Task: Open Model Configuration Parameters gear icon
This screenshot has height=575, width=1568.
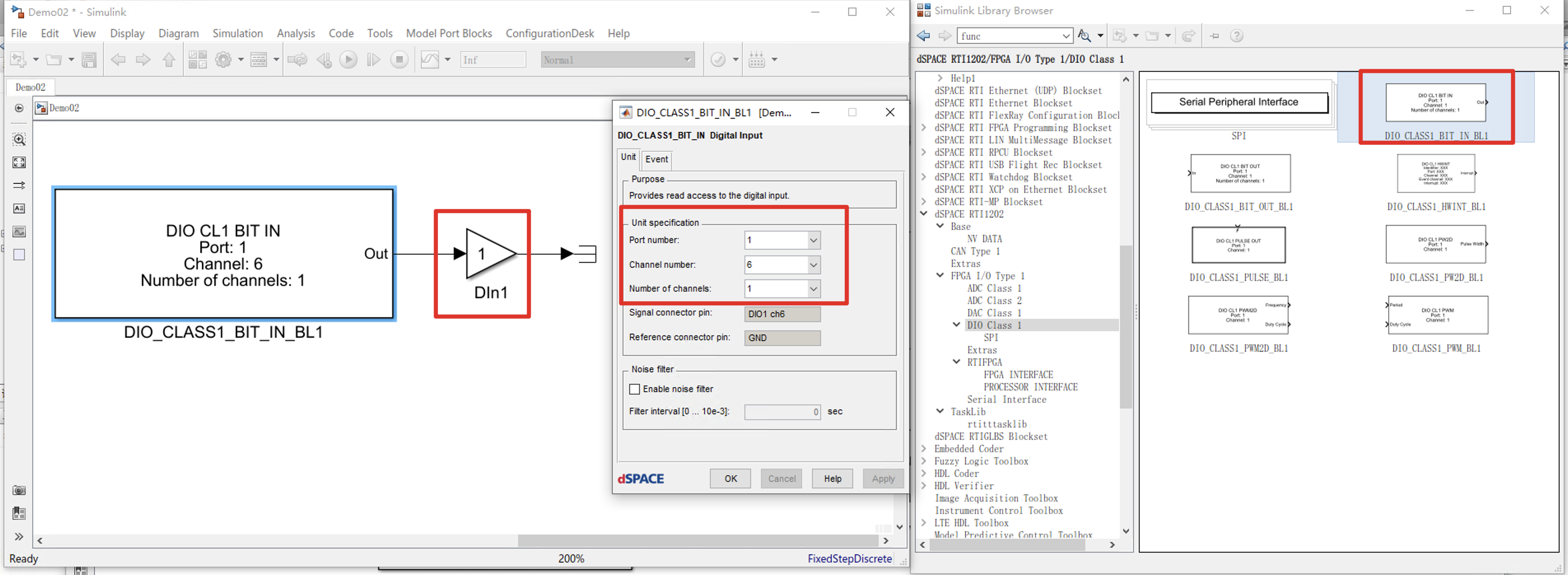Action: pos(224,60)
